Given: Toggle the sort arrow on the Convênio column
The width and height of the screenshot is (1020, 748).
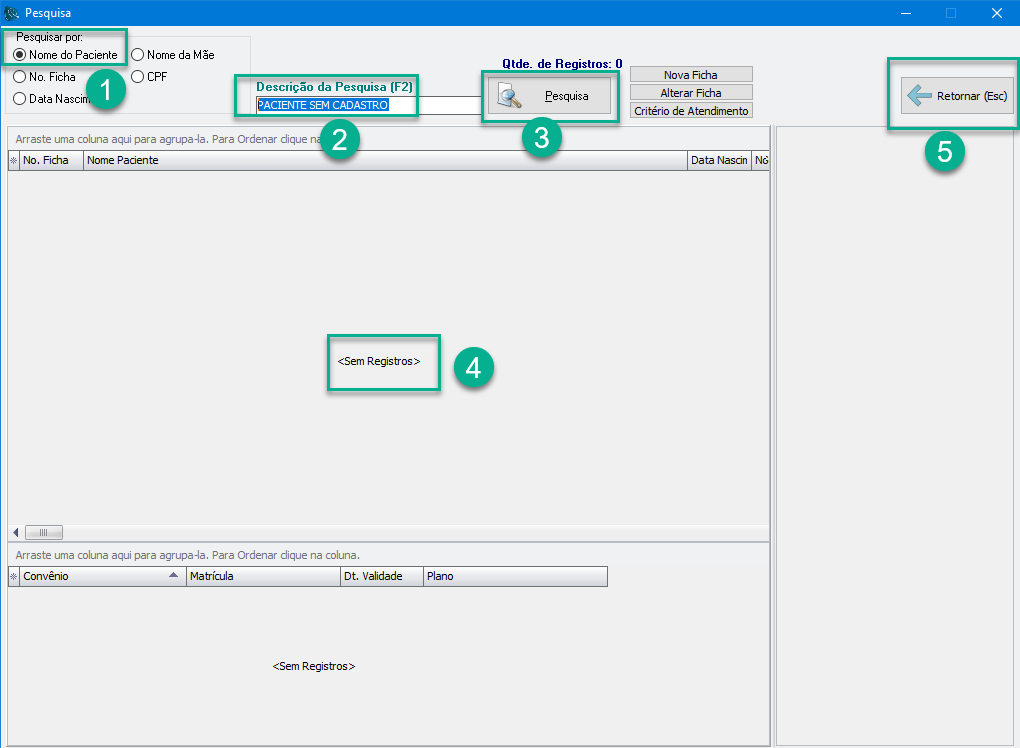Looking at the screenshot, I should pos(173,576).
